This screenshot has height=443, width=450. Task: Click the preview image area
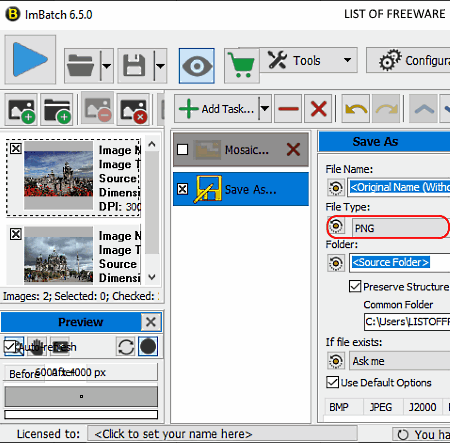(x=81, y=396)
